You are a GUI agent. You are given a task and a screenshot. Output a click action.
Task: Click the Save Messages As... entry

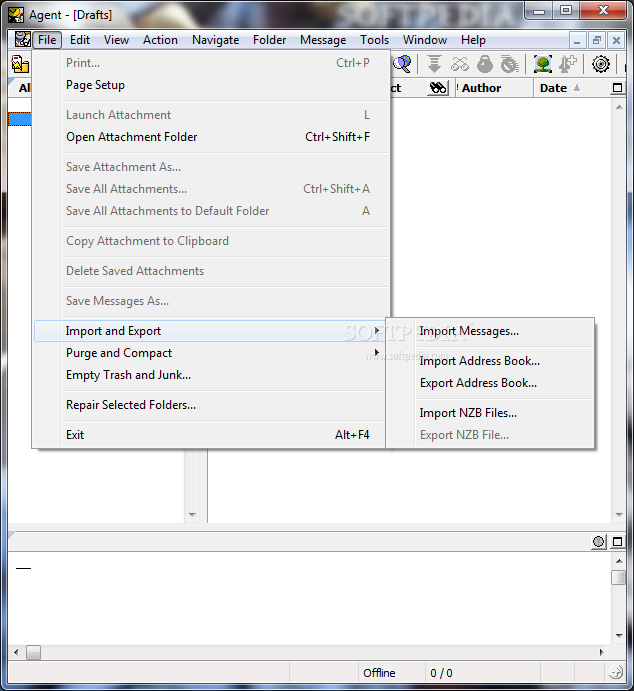pos(211,301)
